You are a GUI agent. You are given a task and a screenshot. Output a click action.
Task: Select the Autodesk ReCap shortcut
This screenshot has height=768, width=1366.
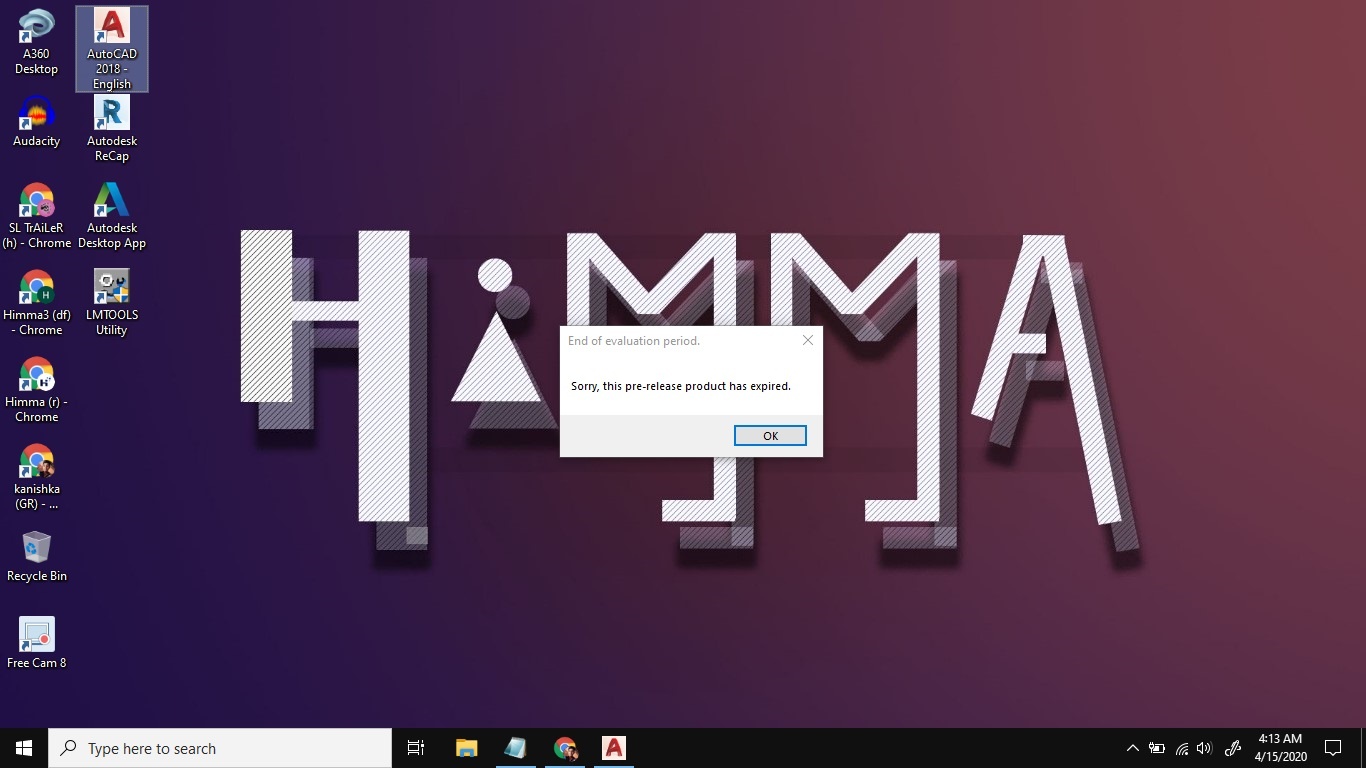click(x=112, y=128)
